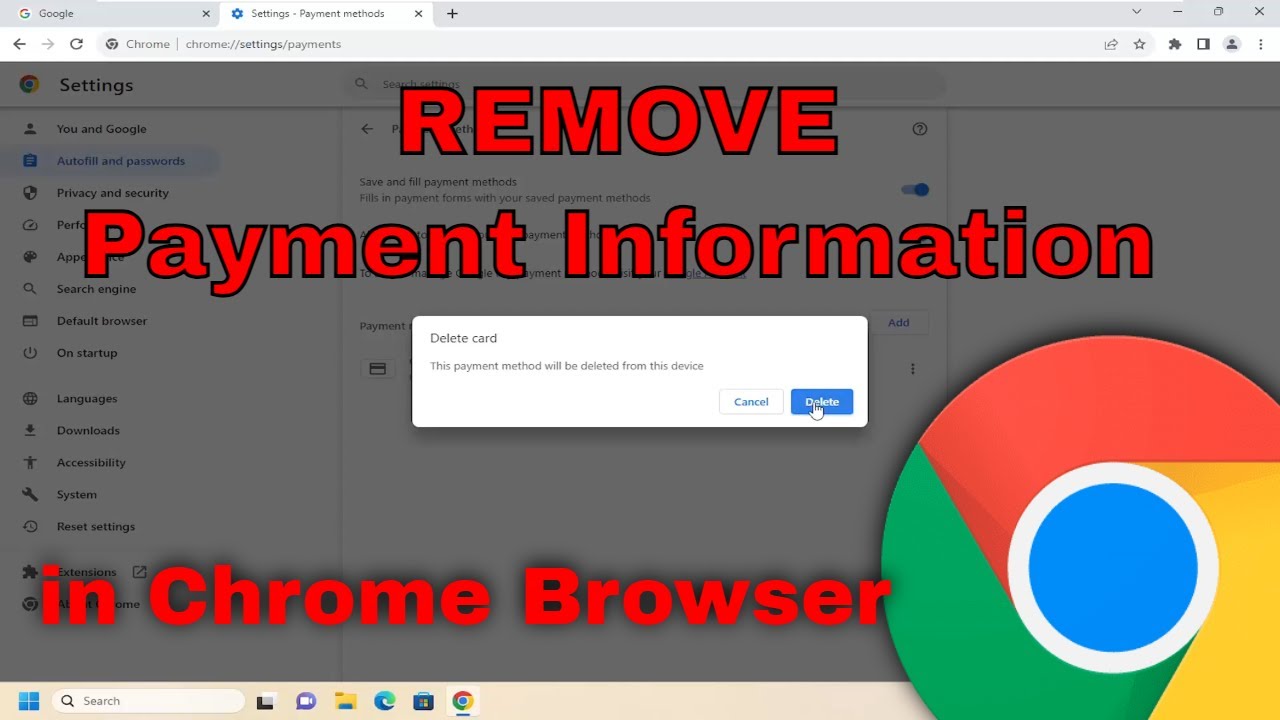
Task: Click the taskbar Search box
Action: [x=148, y=701]
